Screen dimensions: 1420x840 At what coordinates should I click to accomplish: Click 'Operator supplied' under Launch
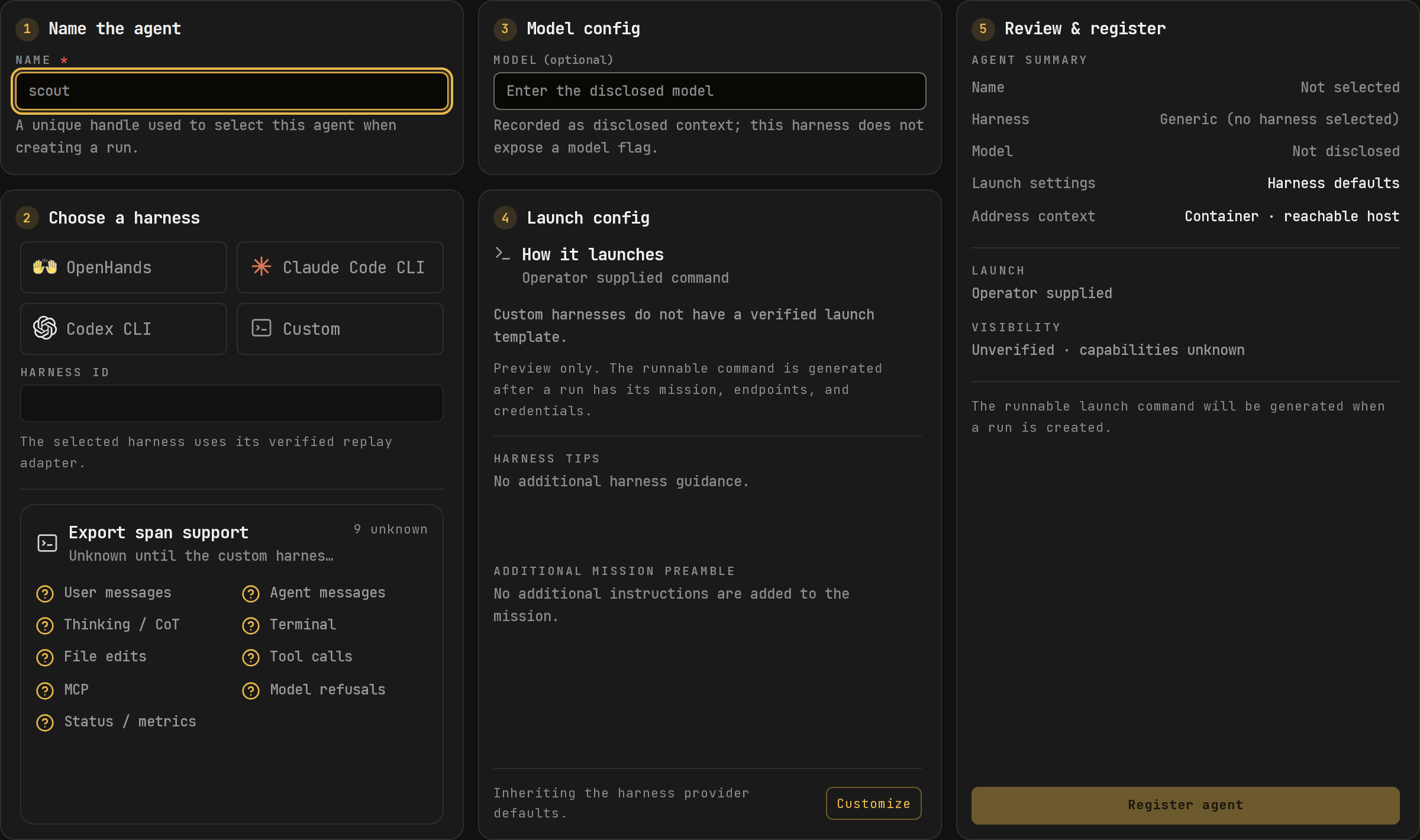point(1042,293)
